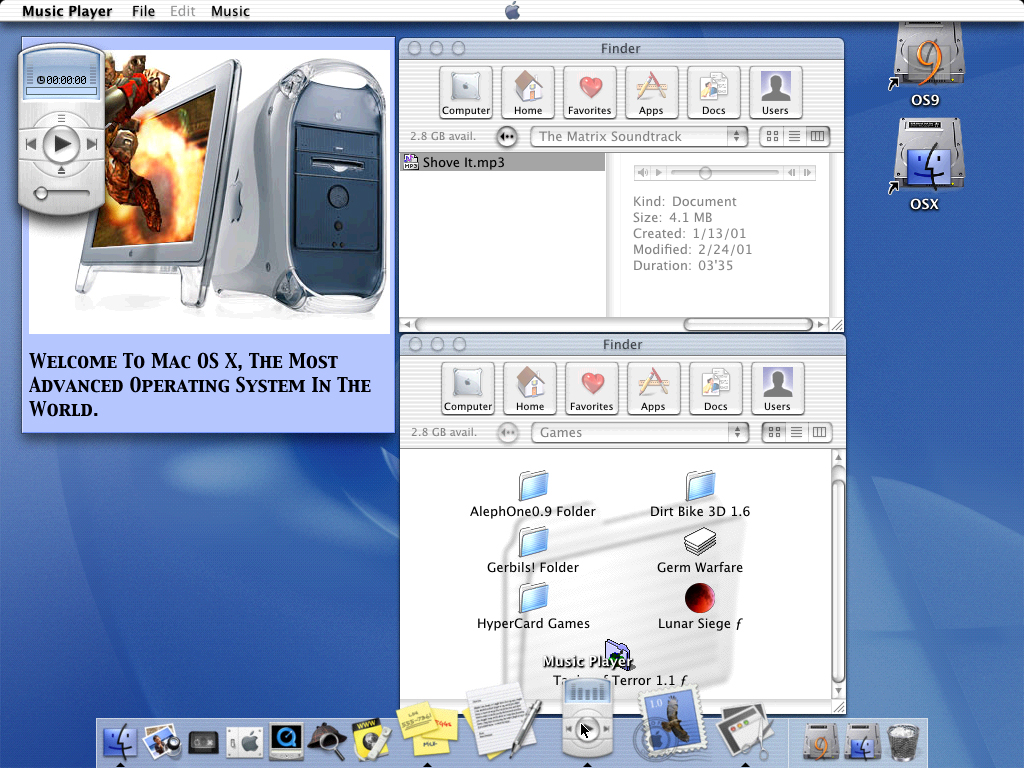Open Users in the Games Finder window
Viewport: 1024px width, 768px height.
pos(777,388)
